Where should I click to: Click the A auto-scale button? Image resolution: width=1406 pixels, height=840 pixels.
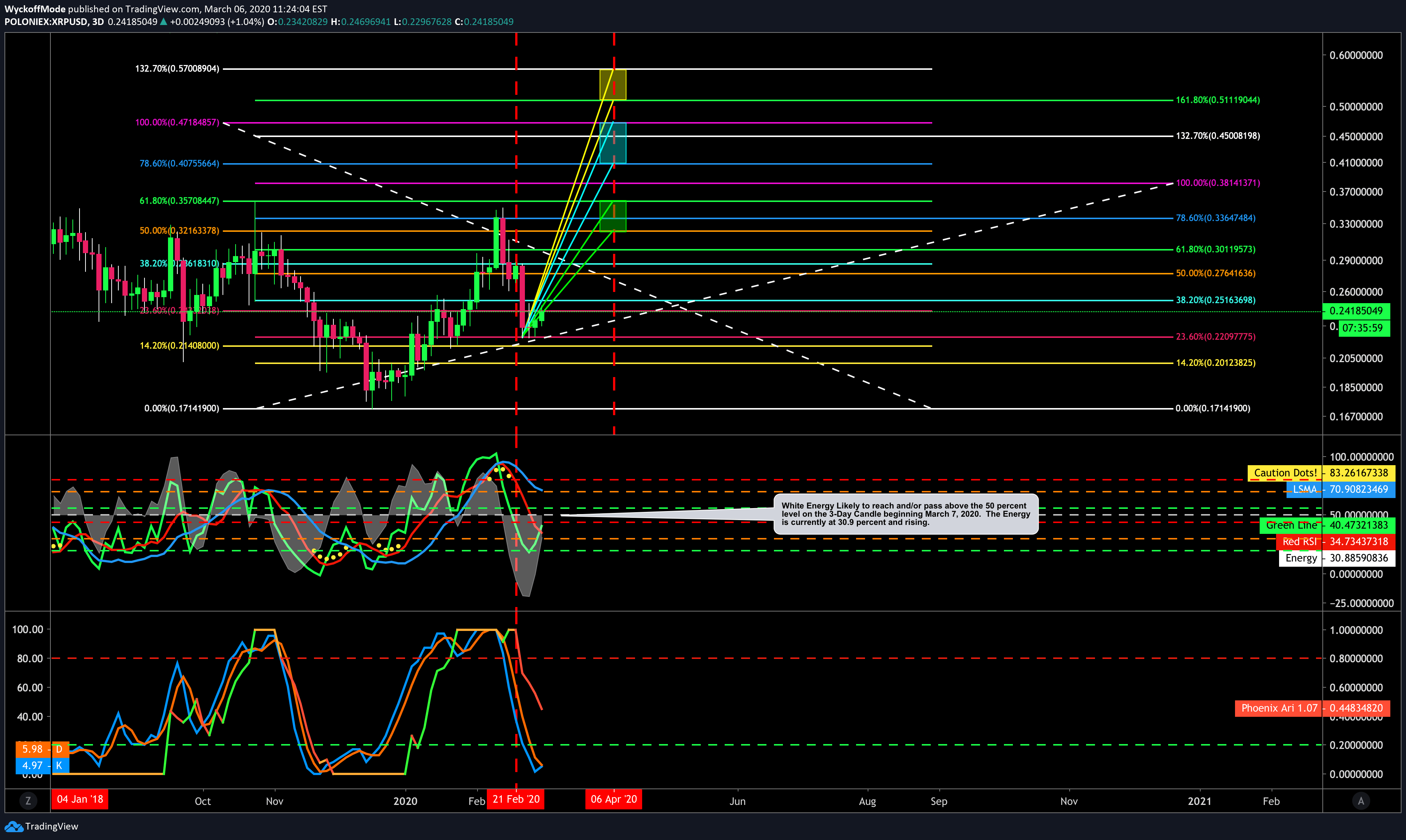(1361, 800)
